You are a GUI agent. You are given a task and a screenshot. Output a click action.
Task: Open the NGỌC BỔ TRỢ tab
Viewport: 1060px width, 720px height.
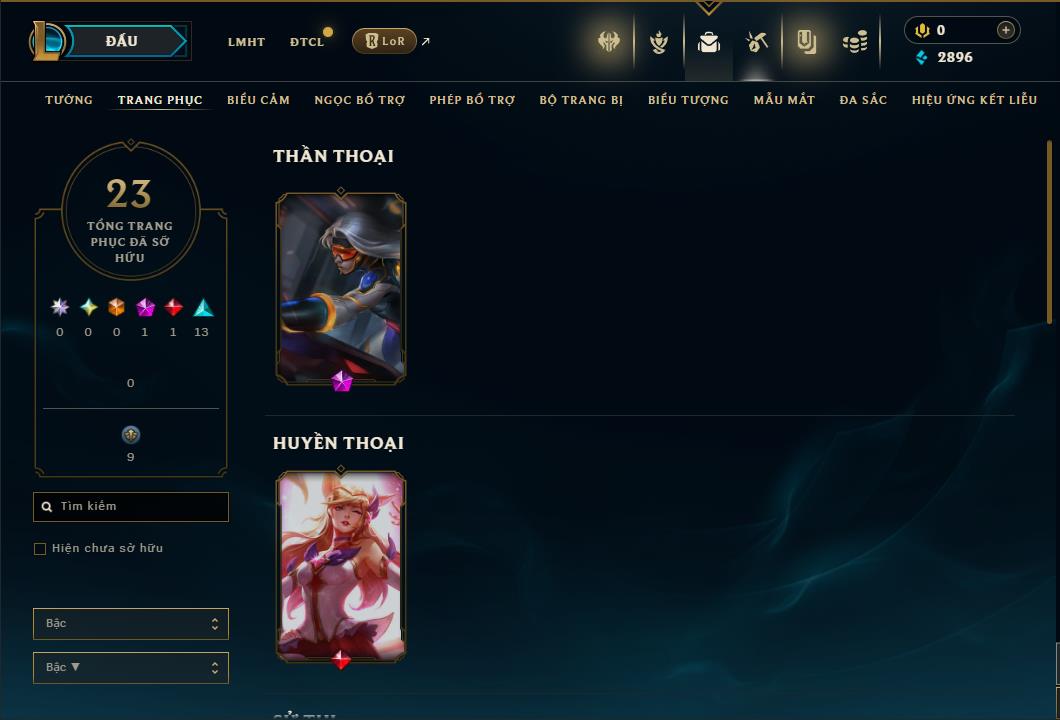click(360, 100)
